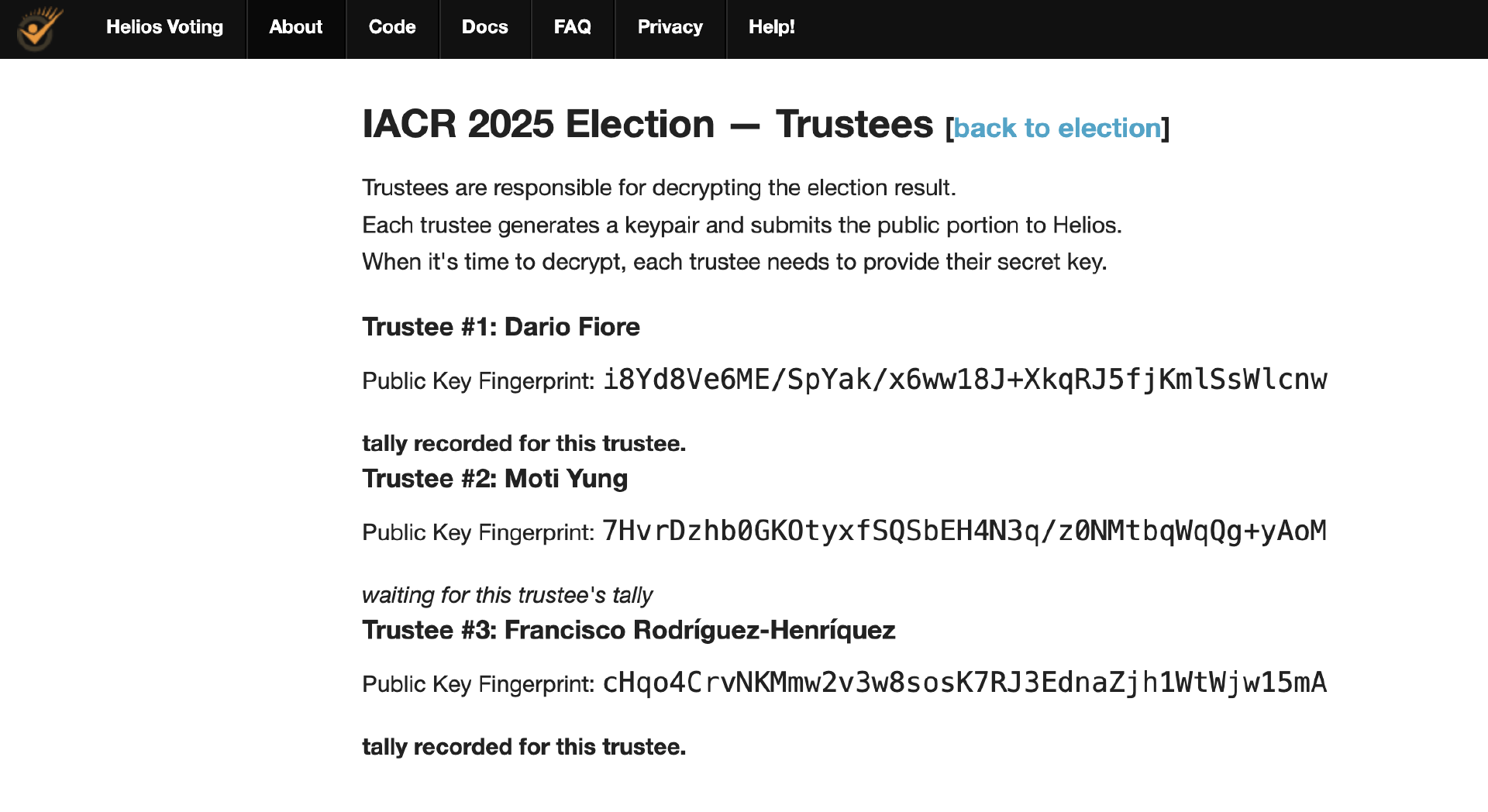The image size is (1488, 812).
Task: Select Francisco Rodríguez-Henríquez's public key fingerprint
Action: pos(965,683)
